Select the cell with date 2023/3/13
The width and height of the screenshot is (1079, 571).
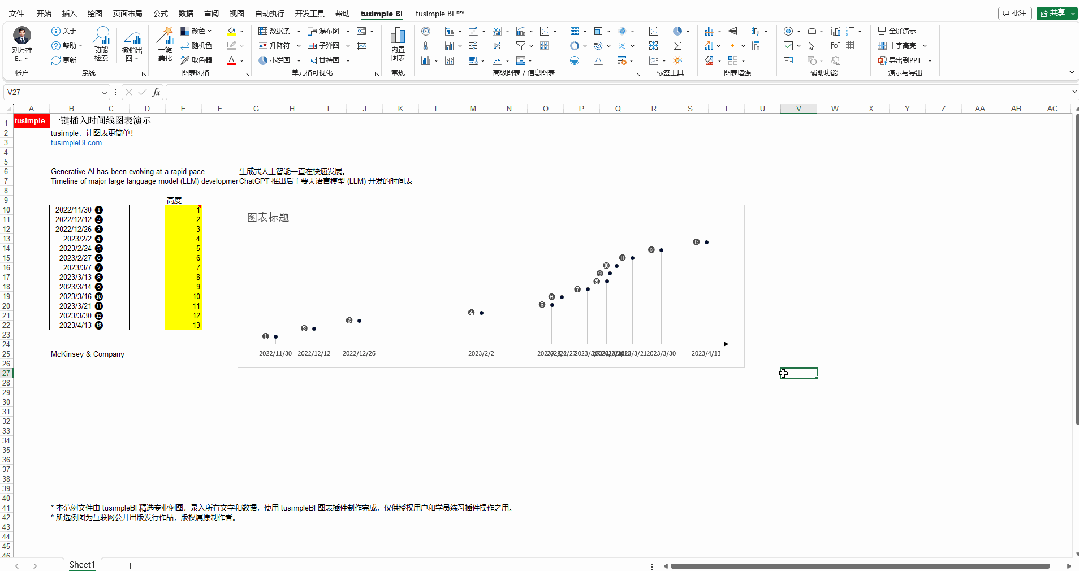pyautogui.click(x=73, y=277)
